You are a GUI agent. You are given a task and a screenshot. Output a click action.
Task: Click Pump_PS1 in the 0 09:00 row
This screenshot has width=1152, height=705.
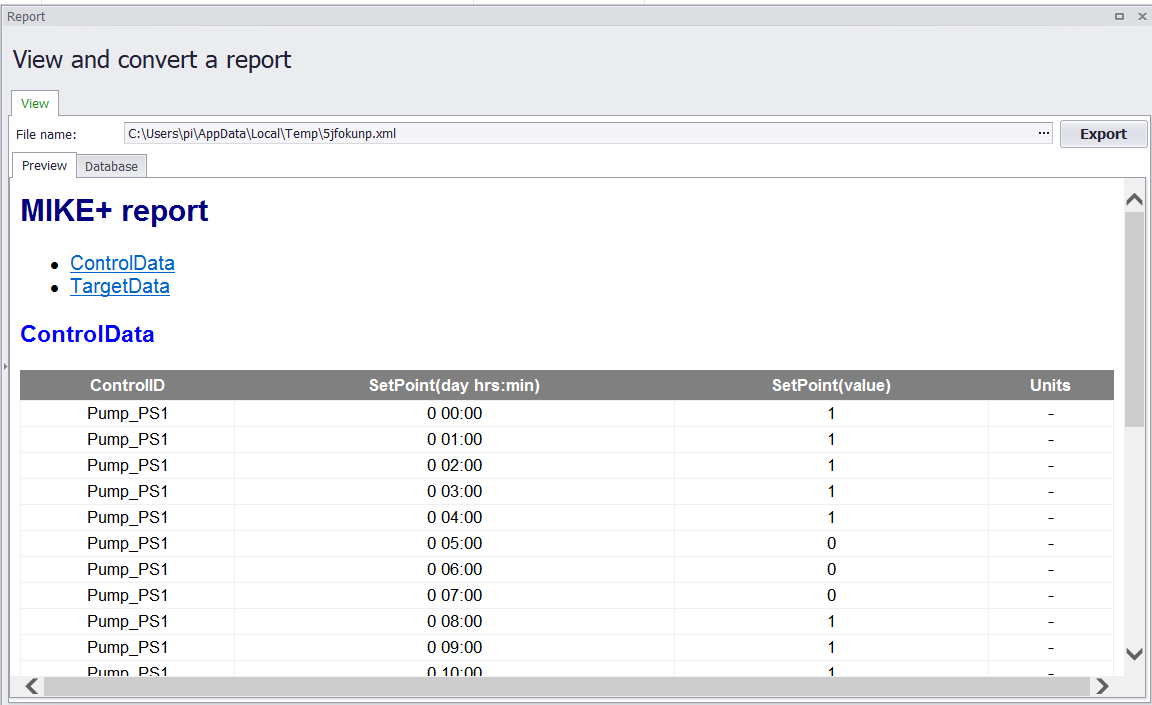128,648
